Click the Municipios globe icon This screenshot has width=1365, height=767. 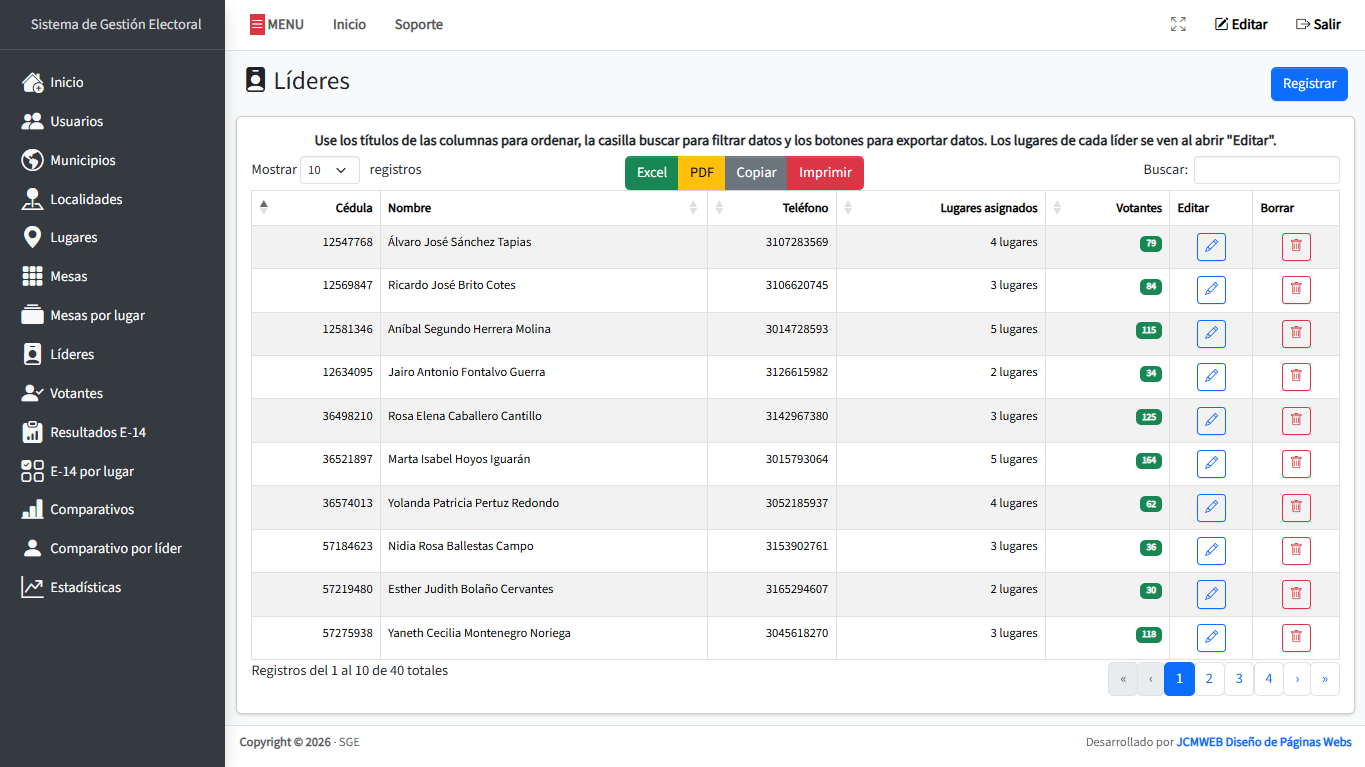click(33, 160)
